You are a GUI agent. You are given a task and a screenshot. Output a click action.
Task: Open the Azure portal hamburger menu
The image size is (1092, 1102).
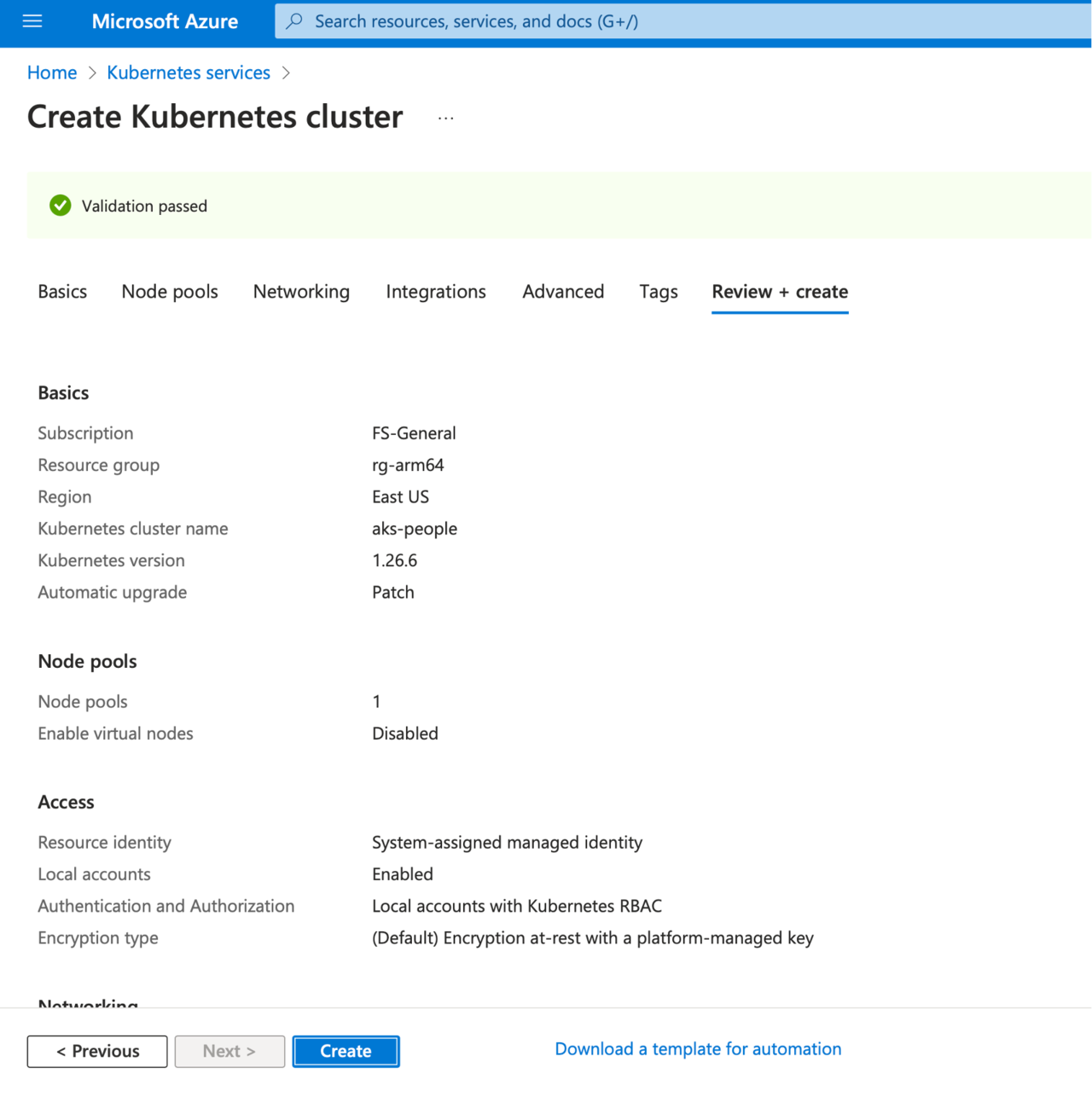pyautogui.click(x=32, y=21)
